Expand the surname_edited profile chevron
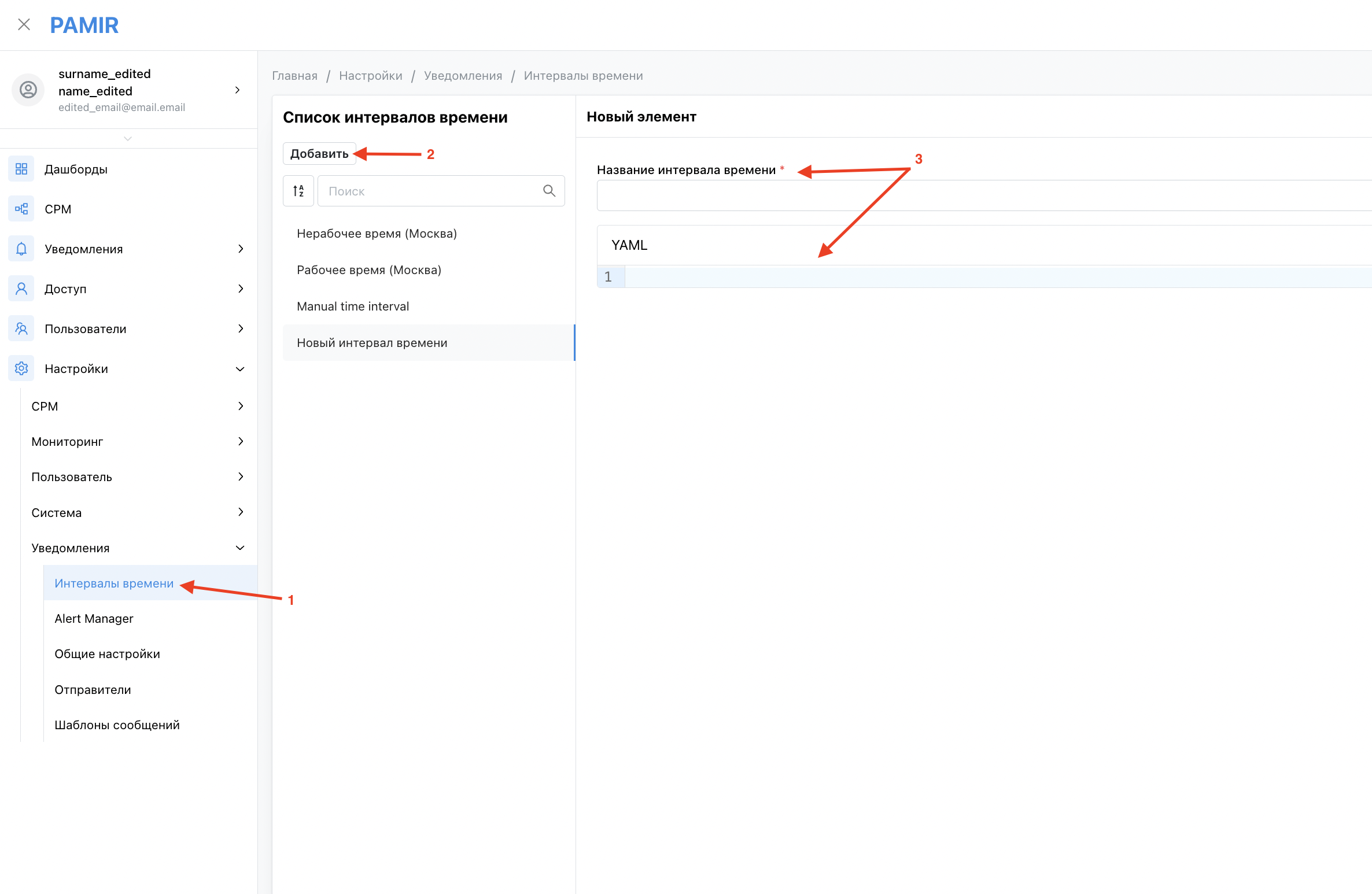The width and height of the screenshot is (1372, 894). pyautogui.click(x=237, y=90)
